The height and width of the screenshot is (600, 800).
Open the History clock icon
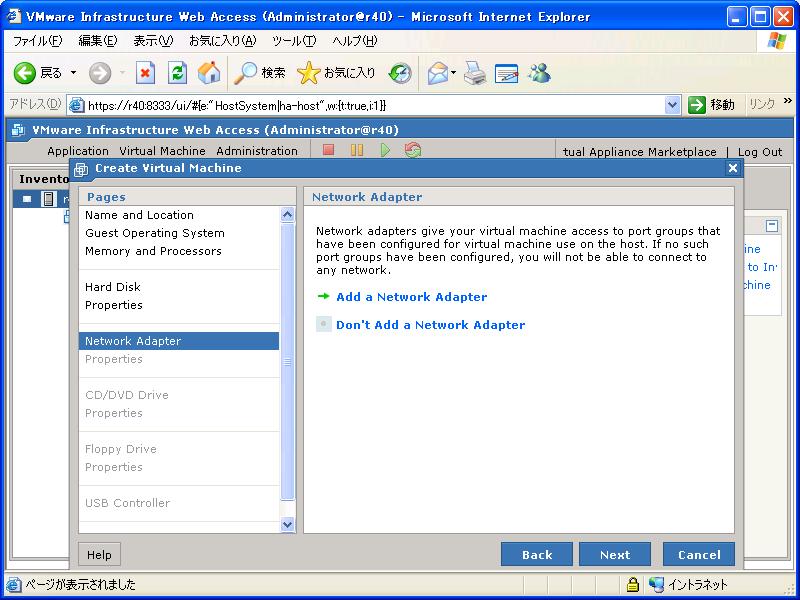pos(399,73)
